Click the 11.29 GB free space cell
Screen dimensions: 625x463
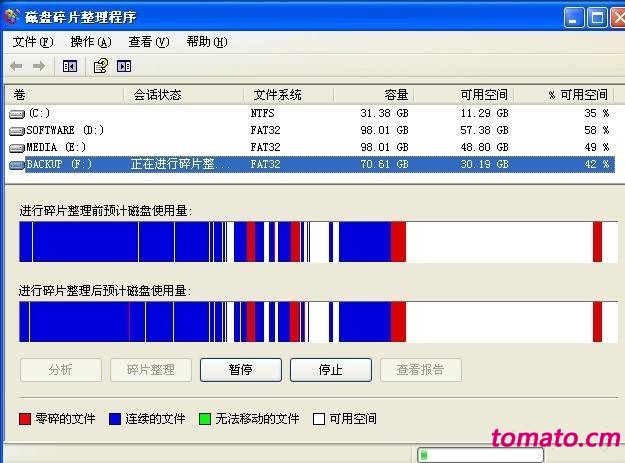coord(484,114)
